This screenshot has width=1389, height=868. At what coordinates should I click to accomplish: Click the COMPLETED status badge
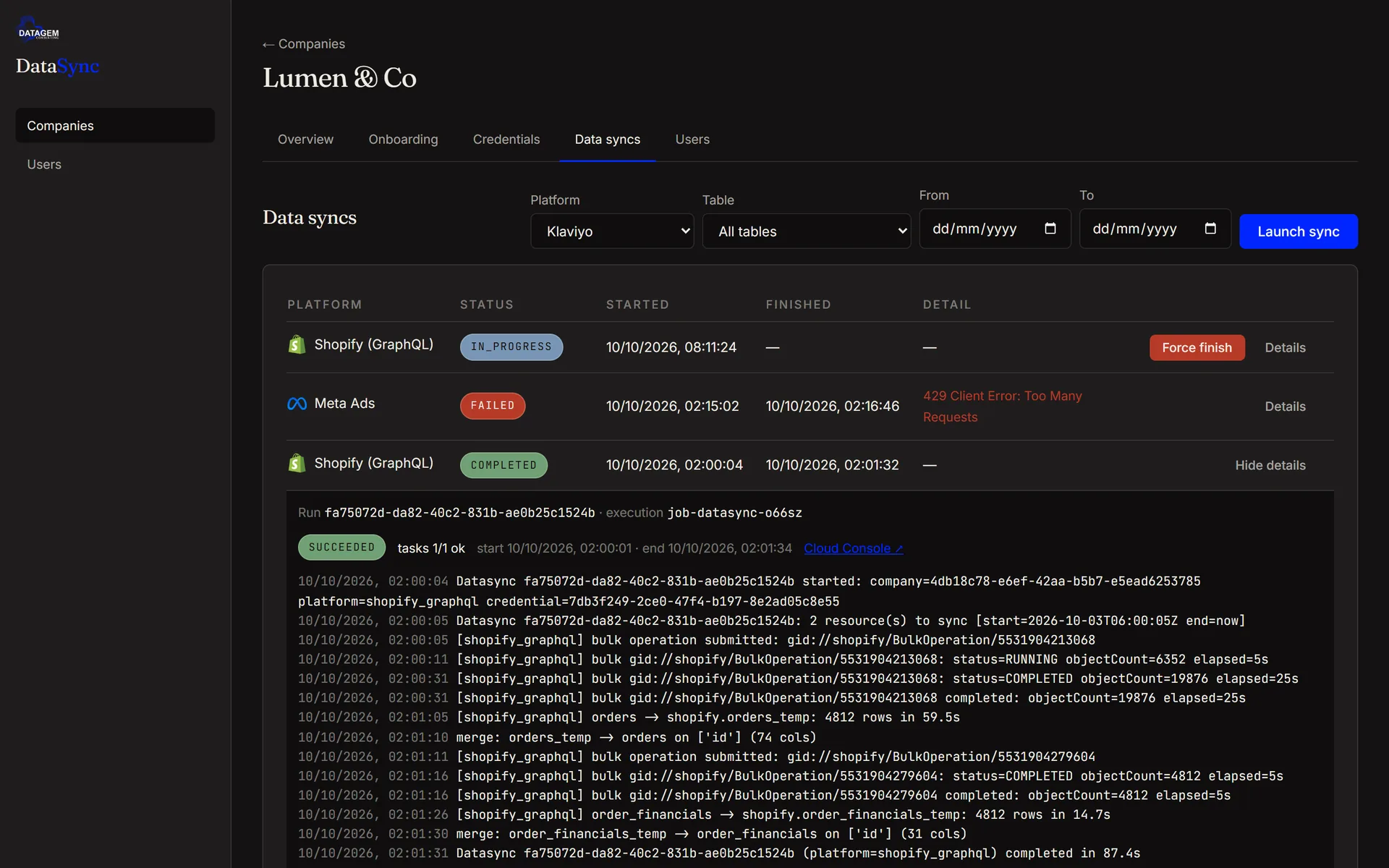(504, 465)
